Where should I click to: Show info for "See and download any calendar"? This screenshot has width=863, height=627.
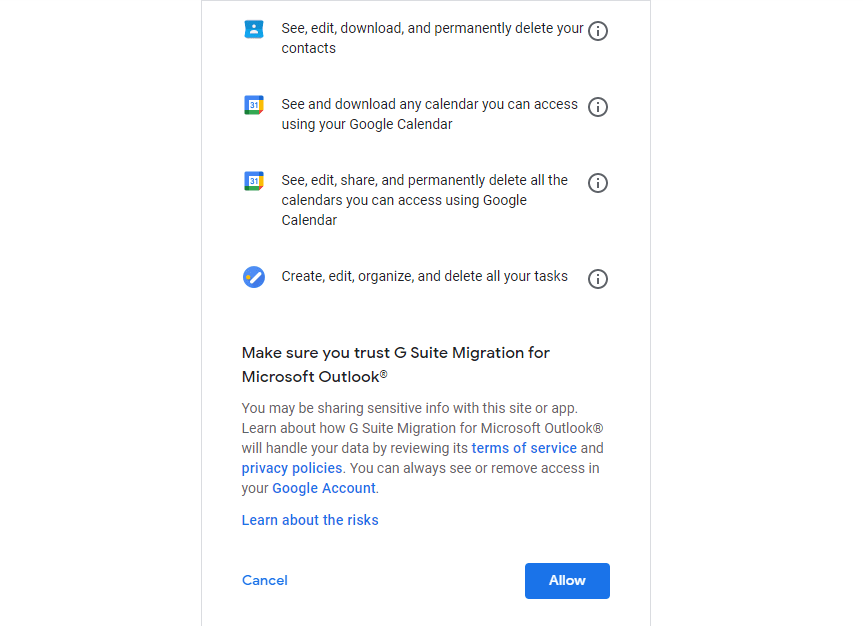click(x=598, y=106)
